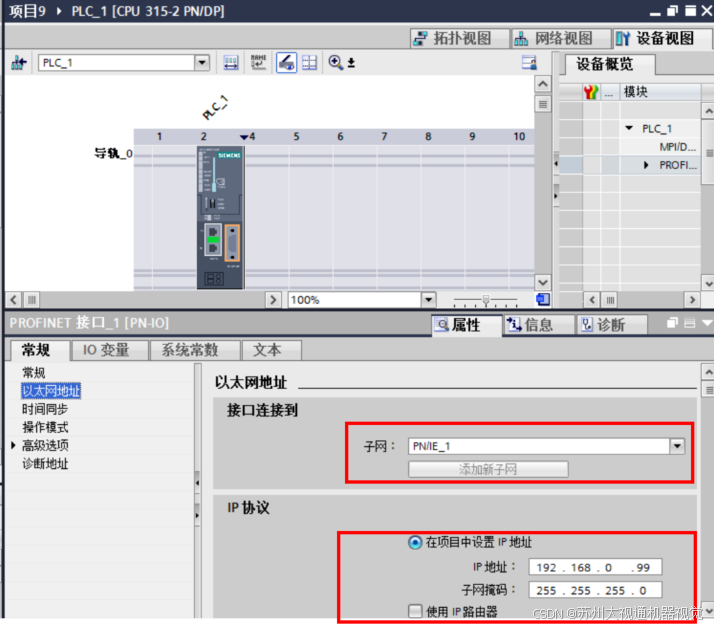Select 诊断地址 in the navigation tree

(45, 464)
